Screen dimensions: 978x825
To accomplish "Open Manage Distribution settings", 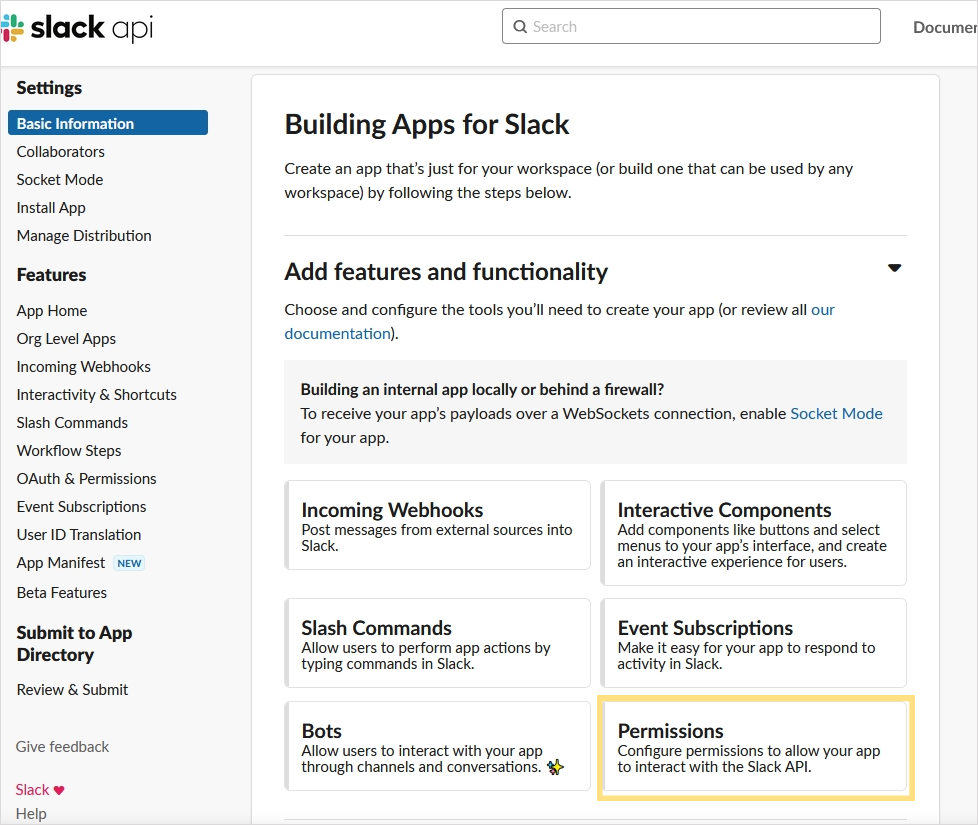I will pyautogui.click(x=84, y=236).
